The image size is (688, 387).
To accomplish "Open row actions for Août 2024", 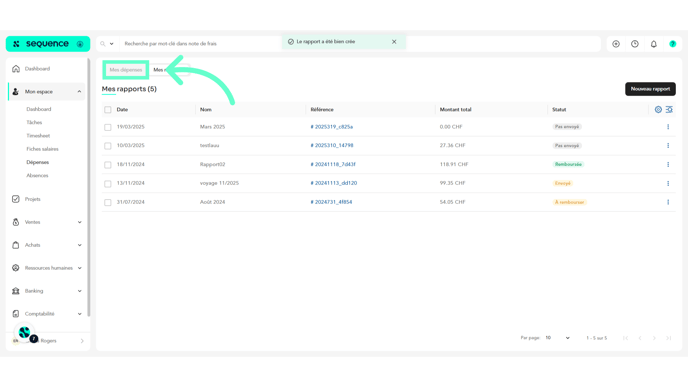I will tap(668, 202).
